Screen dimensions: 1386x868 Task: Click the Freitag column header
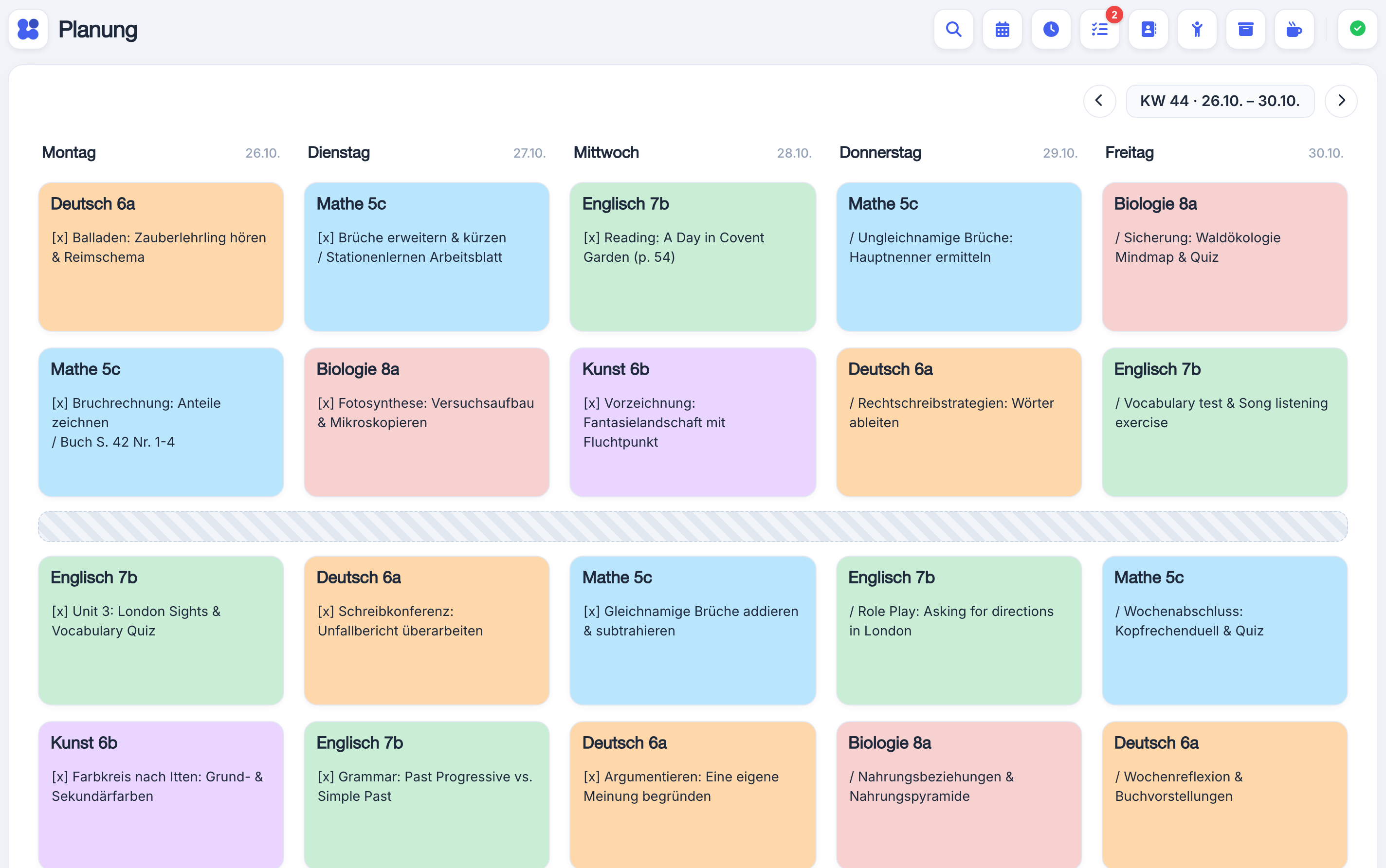click(x=1130, y=153)
